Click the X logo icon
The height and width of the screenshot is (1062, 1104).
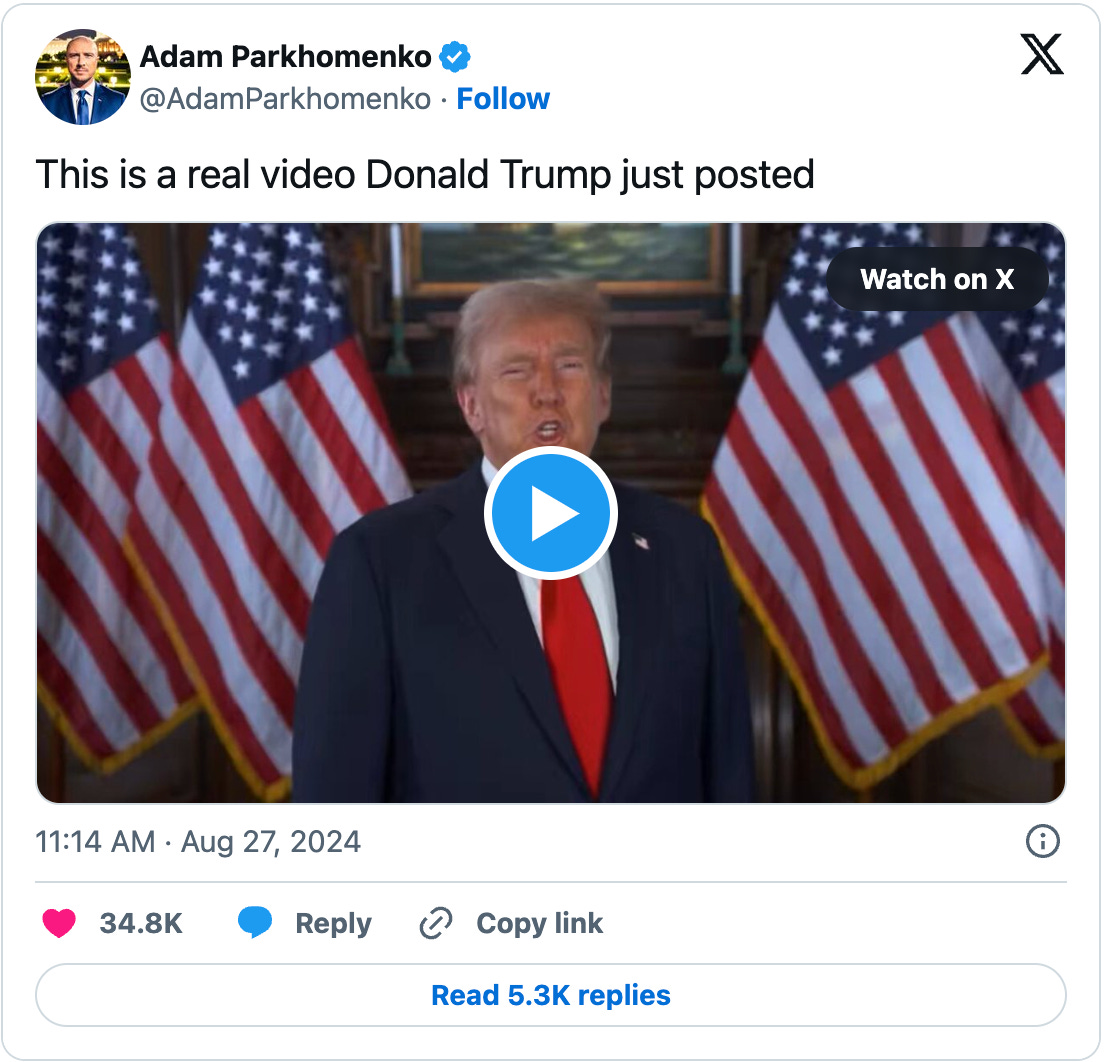[x=1041, y=54]
